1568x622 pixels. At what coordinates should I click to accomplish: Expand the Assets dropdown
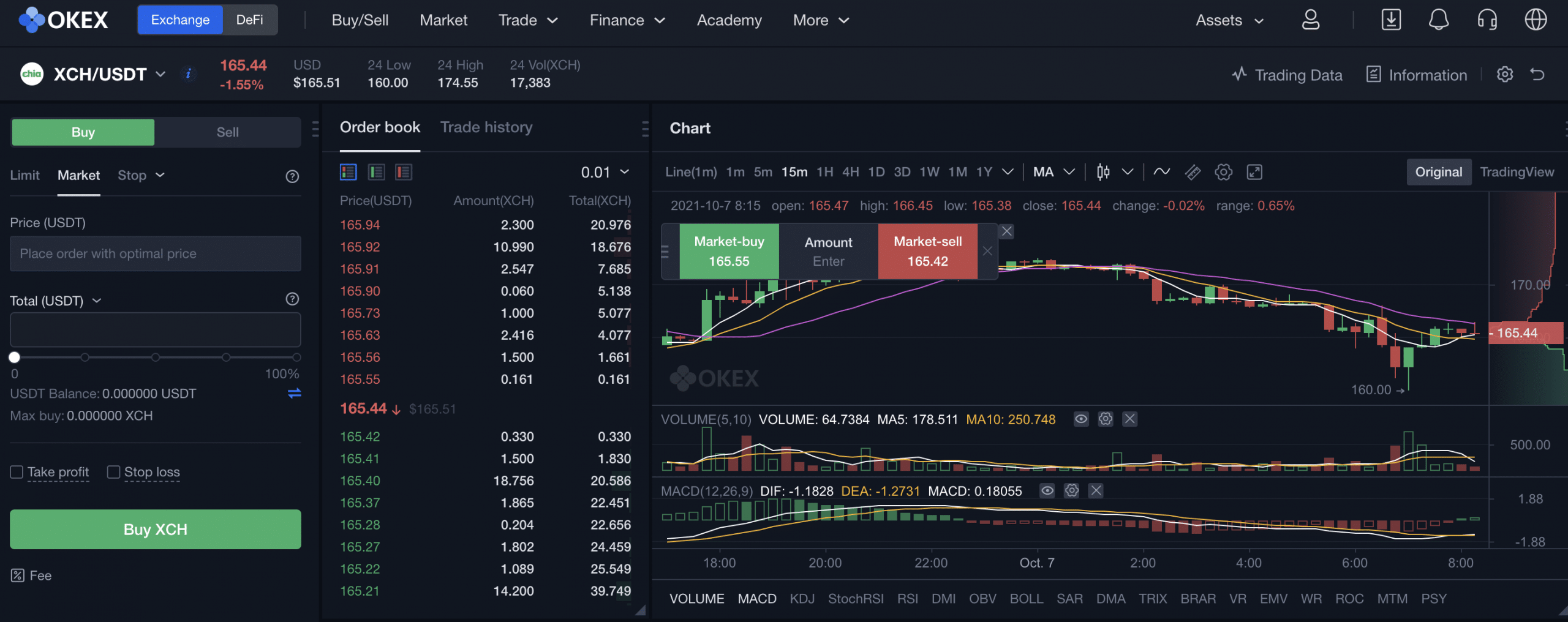point(1229,20)
